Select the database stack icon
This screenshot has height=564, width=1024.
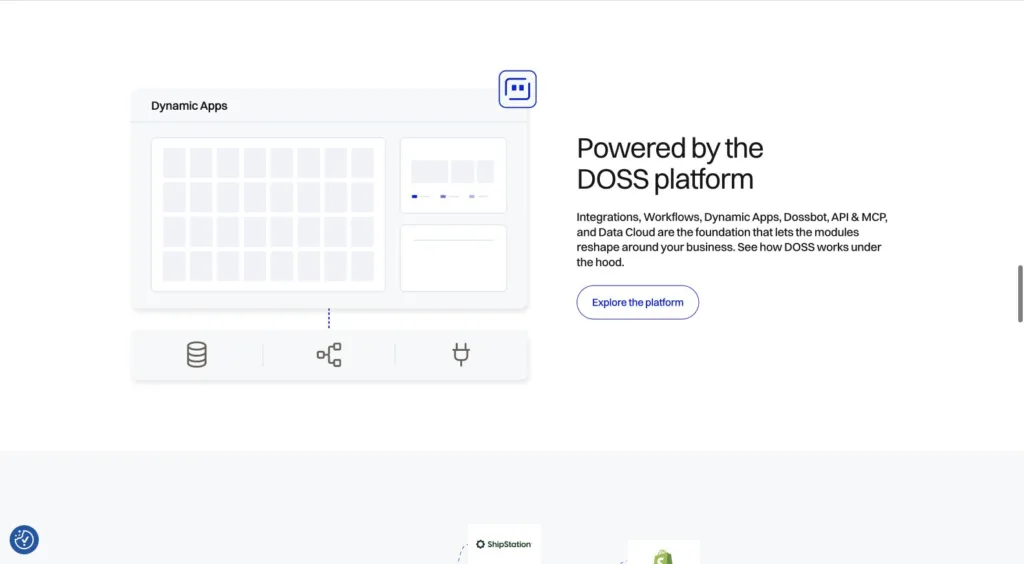(x=197, y=354)
